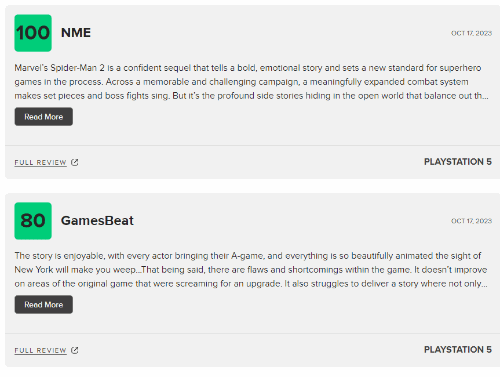The width and height of the screenshot is (500, 377).
Task: Click the Oct 17, 2023 date on GamesBeat review
Action: point(472,221)
